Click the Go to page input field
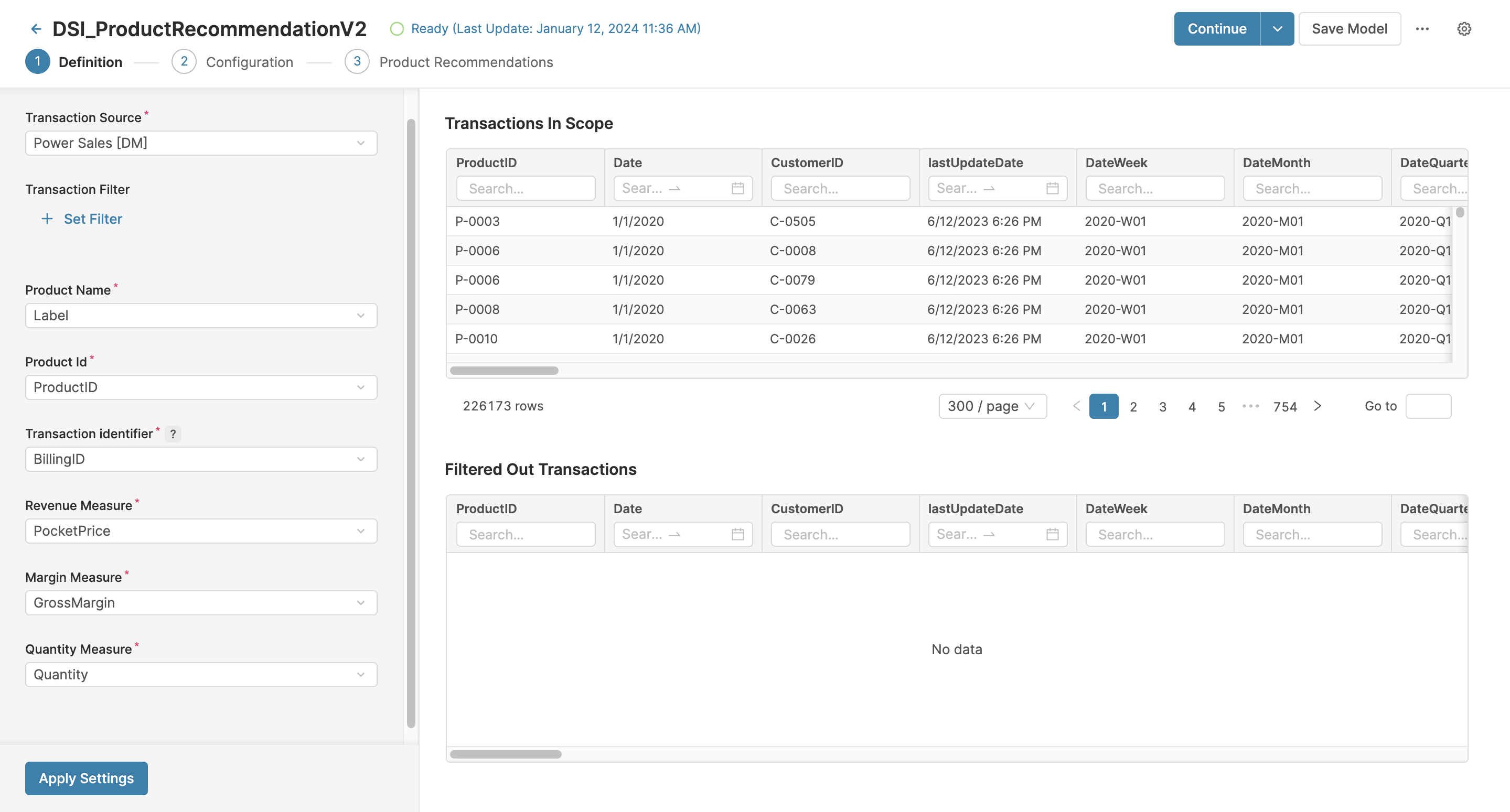1510x812 pixels. coord(1429,406)
